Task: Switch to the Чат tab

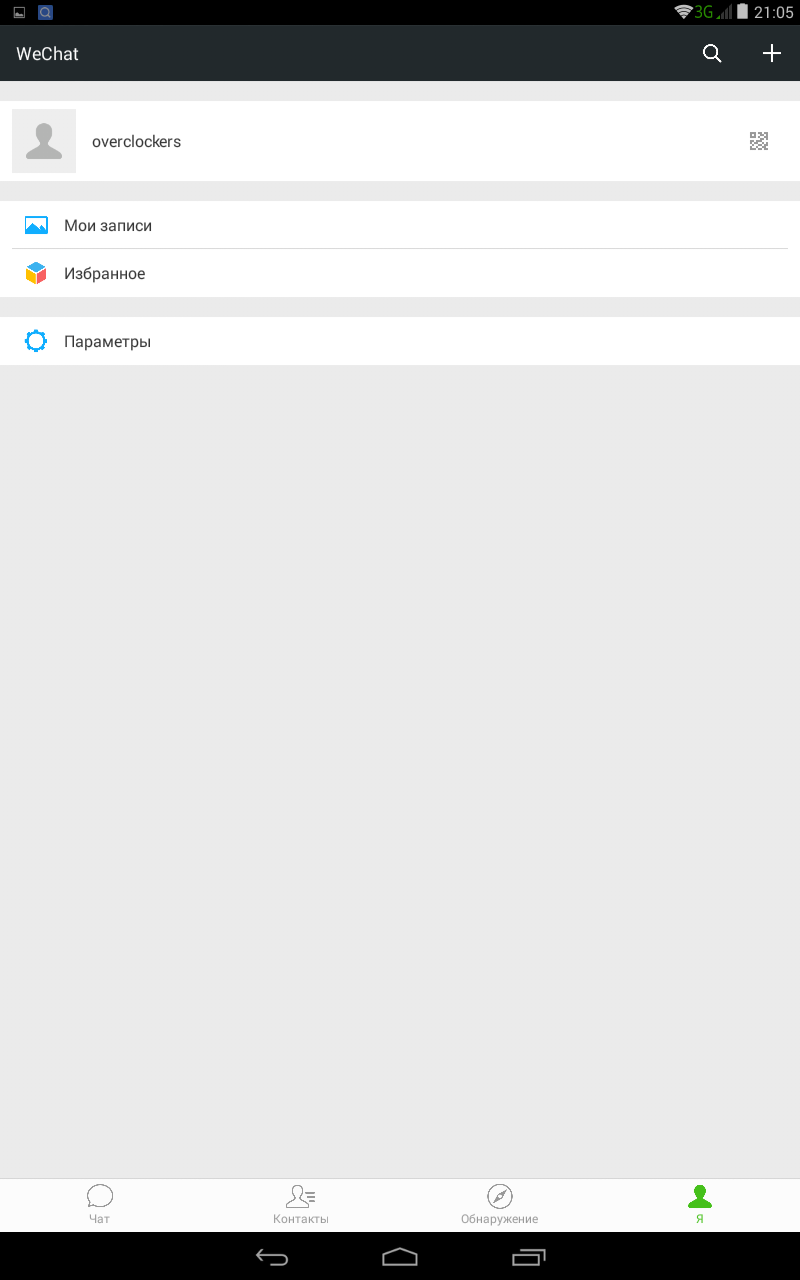Action: [100, 1205]
